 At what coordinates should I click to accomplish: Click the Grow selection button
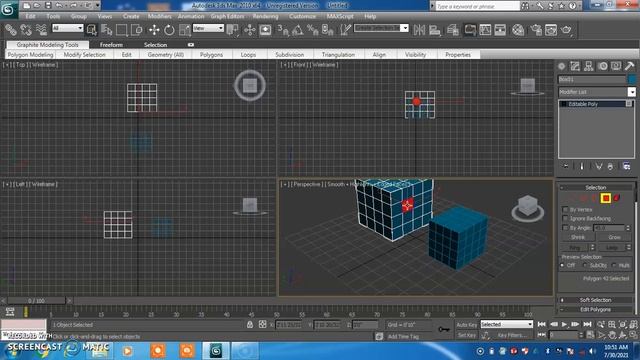614,237
